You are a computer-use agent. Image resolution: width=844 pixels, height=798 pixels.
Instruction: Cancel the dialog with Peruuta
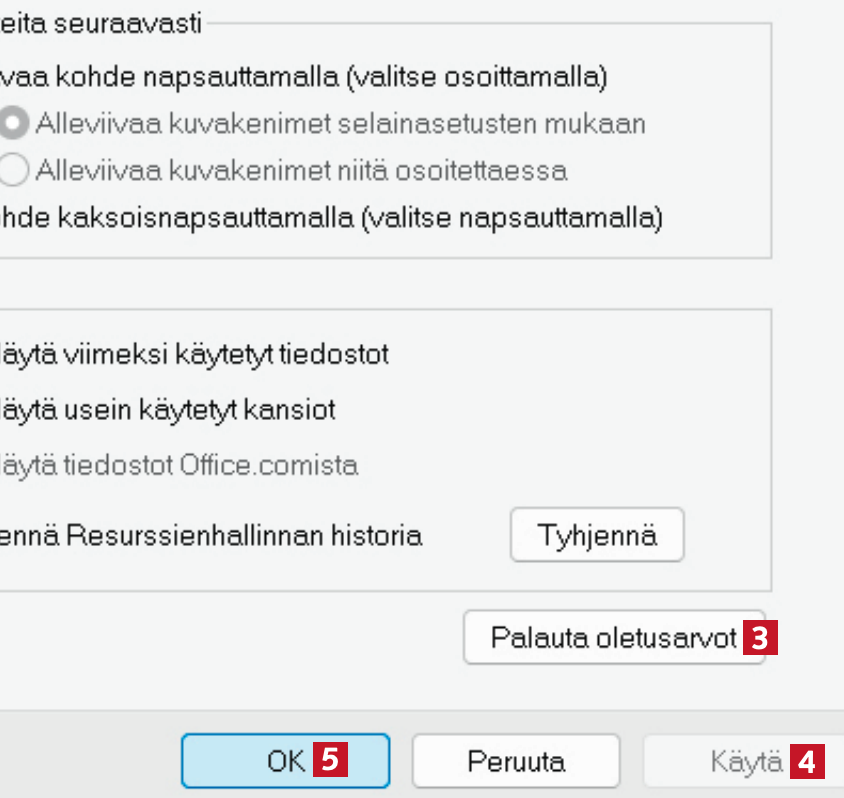click(515, 762)
